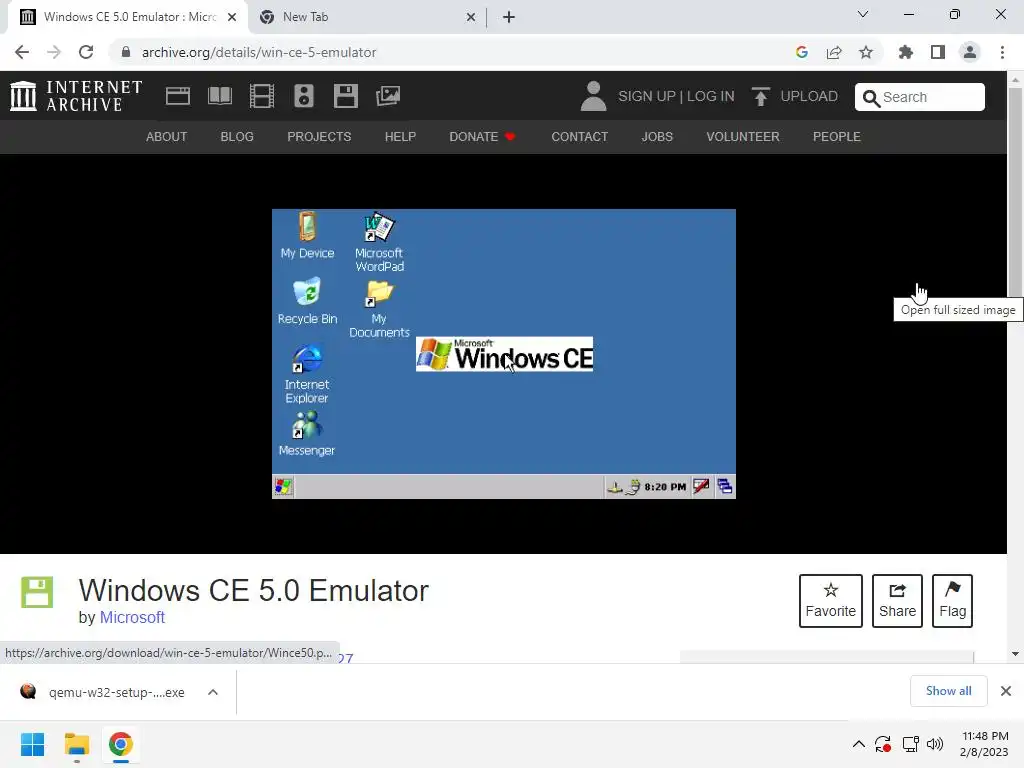Click the Share button
The height and width of the screenshot is (768, 1024).
pos(897,601)
